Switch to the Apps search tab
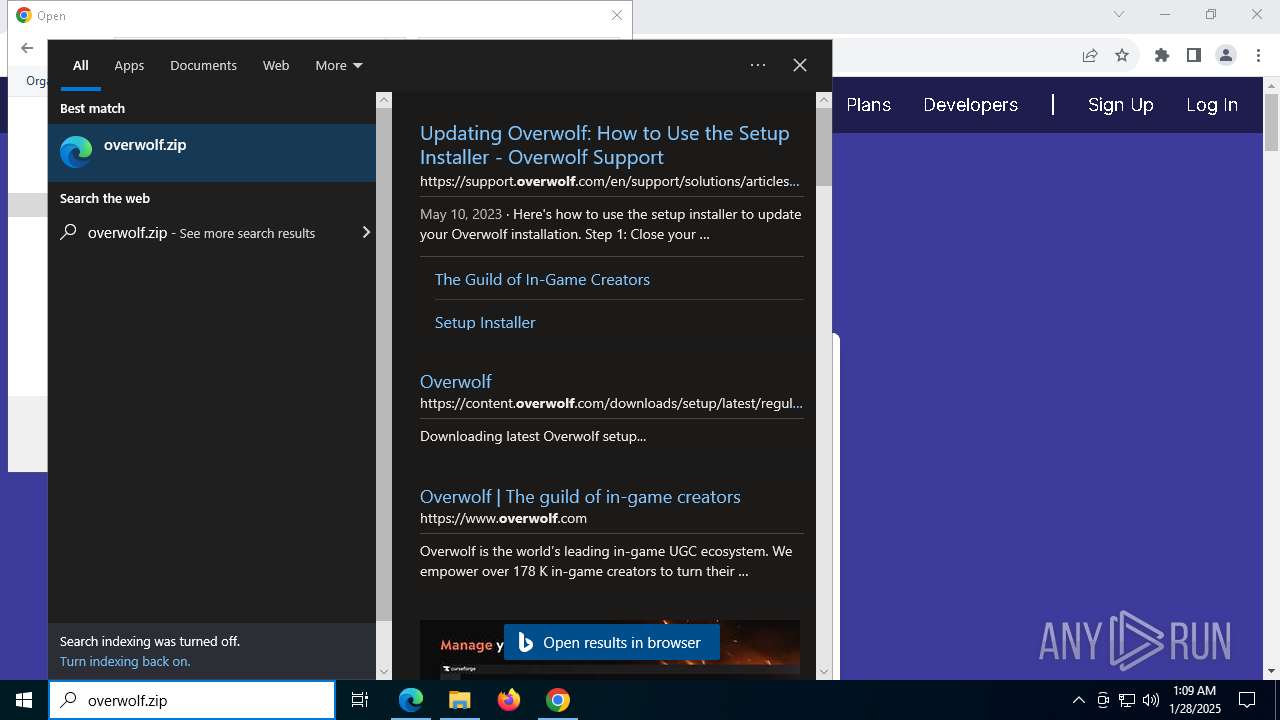Screen dimensions: 1280x720 click(129, 65)
